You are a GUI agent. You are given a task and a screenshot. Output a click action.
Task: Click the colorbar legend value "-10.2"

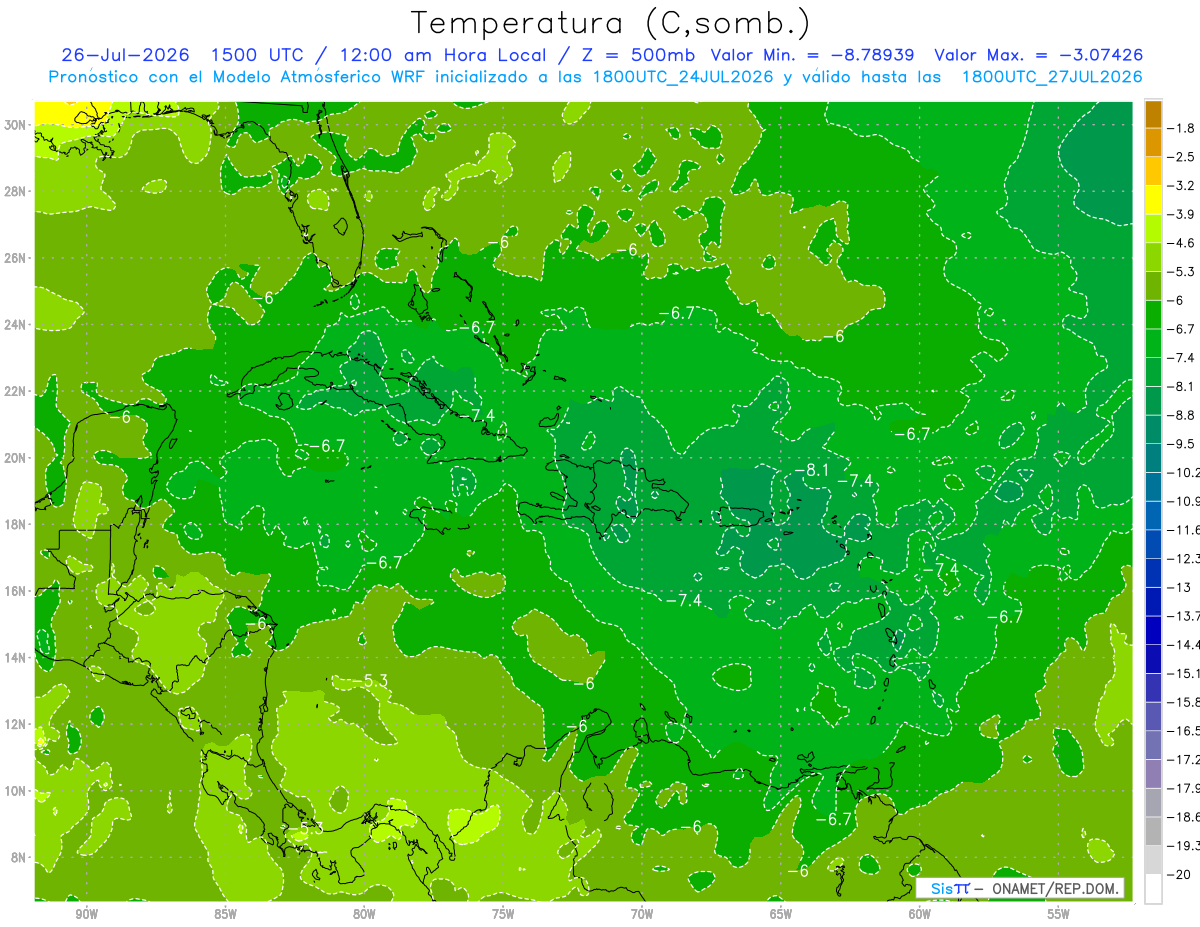click(1184, 472)
